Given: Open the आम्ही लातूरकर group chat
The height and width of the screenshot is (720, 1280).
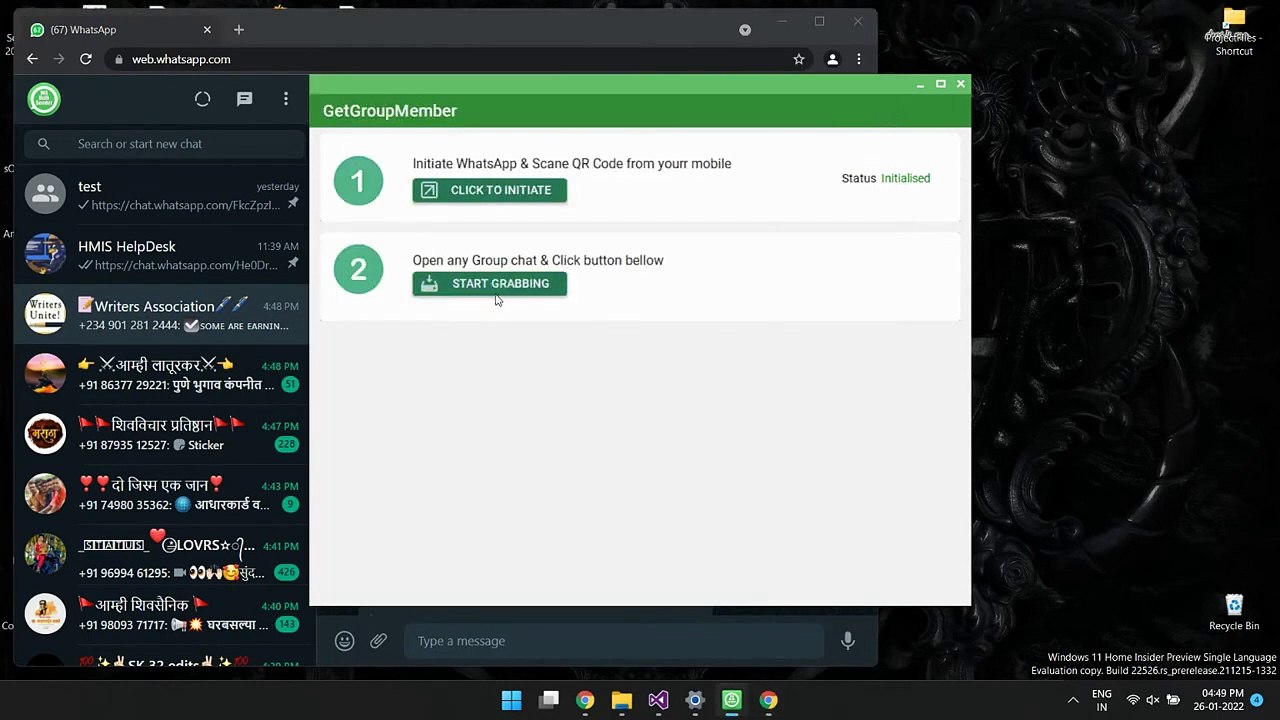Looking at the screenshot, I should pos(162,375).
